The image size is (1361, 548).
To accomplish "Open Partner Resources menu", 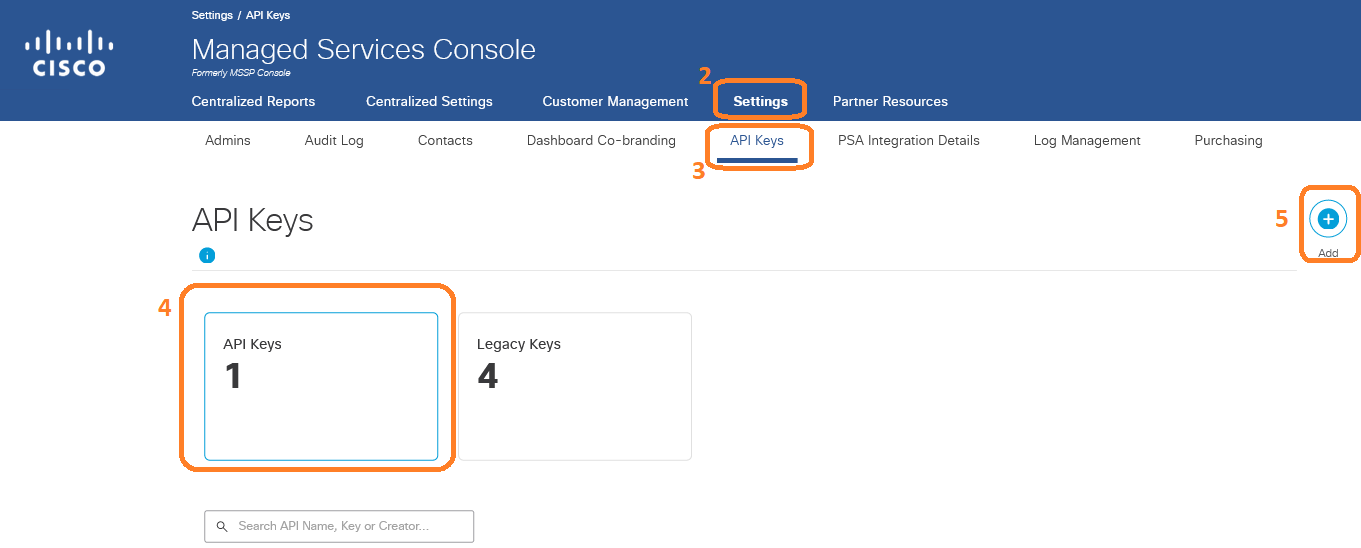I will tap(890, 101).
